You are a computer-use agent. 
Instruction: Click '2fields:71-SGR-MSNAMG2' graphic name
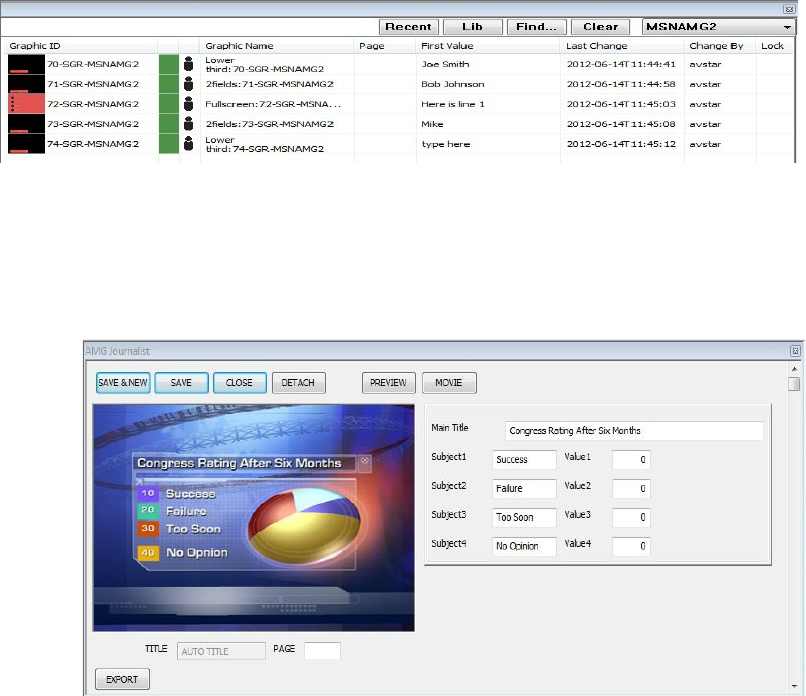269,84
